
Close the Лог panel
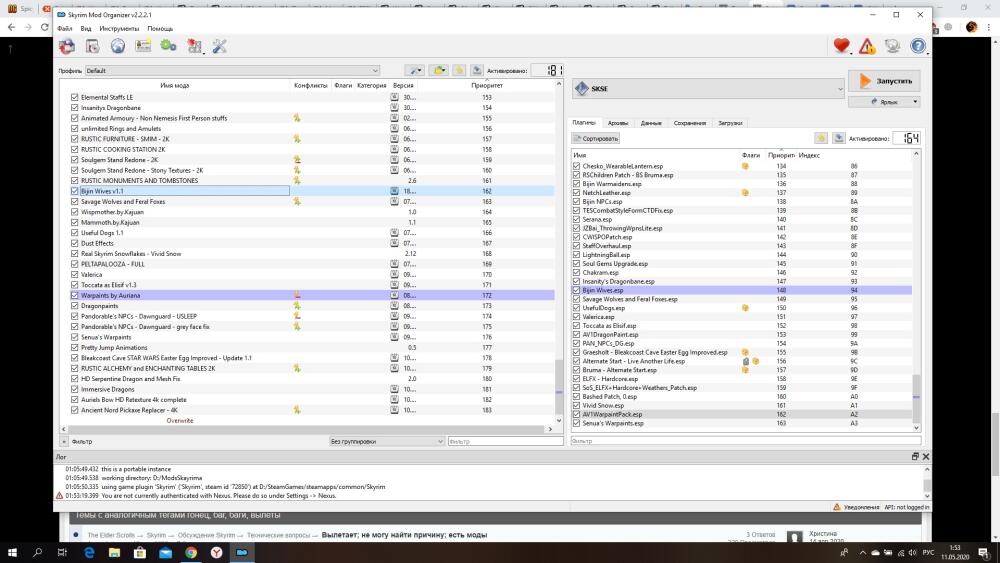coord(926,457)
